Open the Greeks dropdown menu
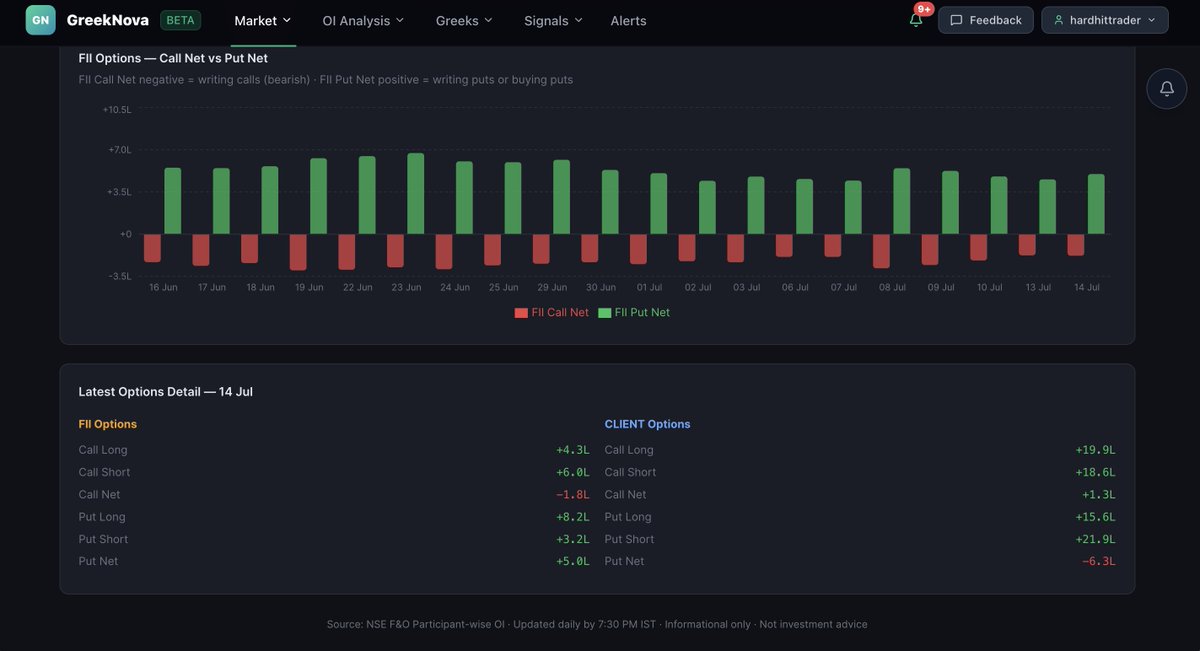 [464, 20]
